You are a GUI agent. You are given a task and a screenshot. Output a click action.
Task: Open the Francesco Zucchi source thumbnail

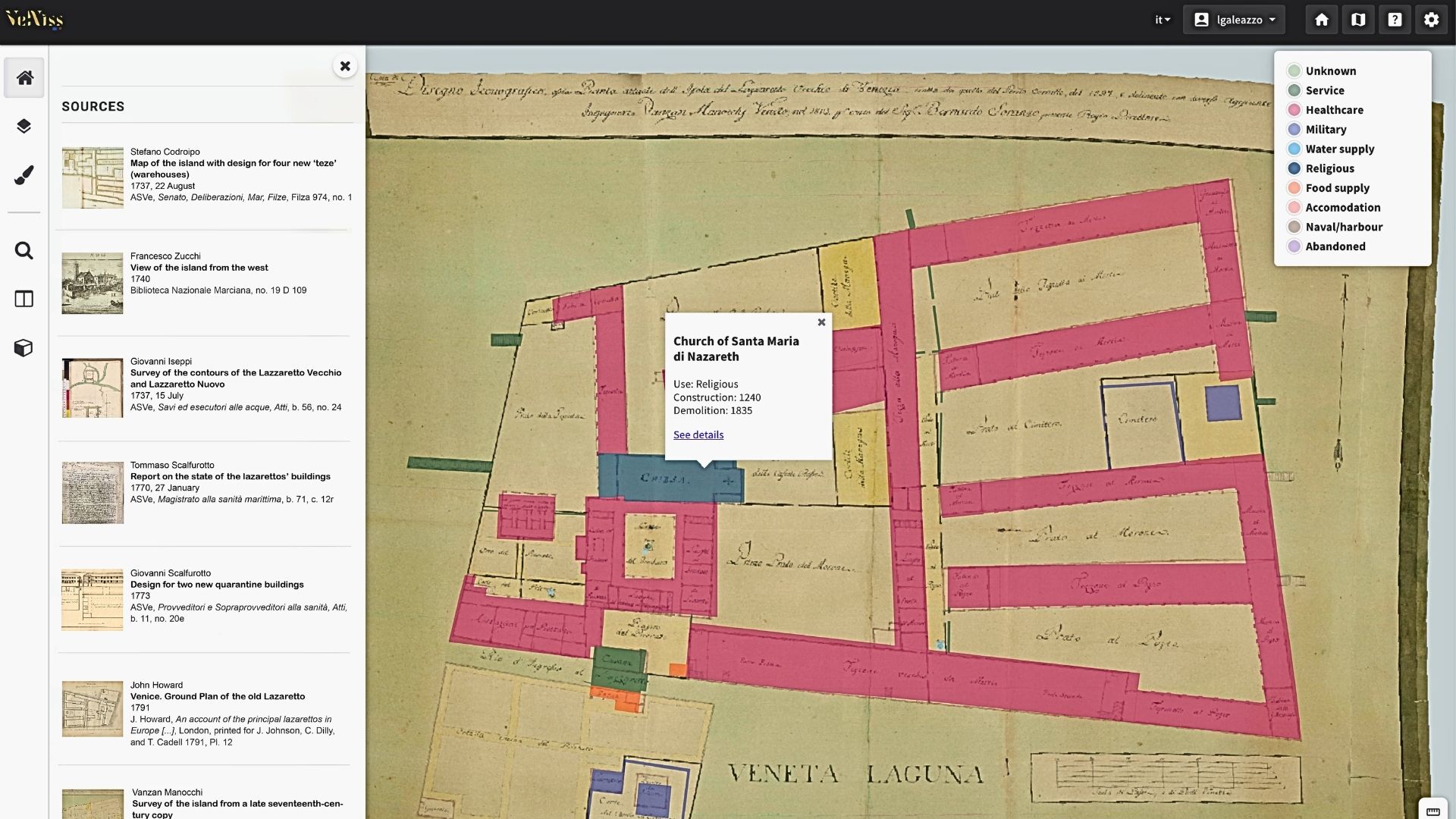pos(92,283)
